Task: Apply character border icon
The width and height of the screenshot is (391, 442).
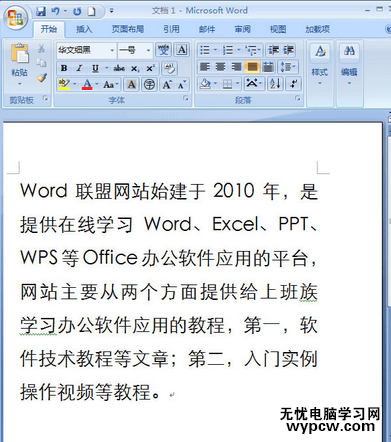Action: click(182, 50)
